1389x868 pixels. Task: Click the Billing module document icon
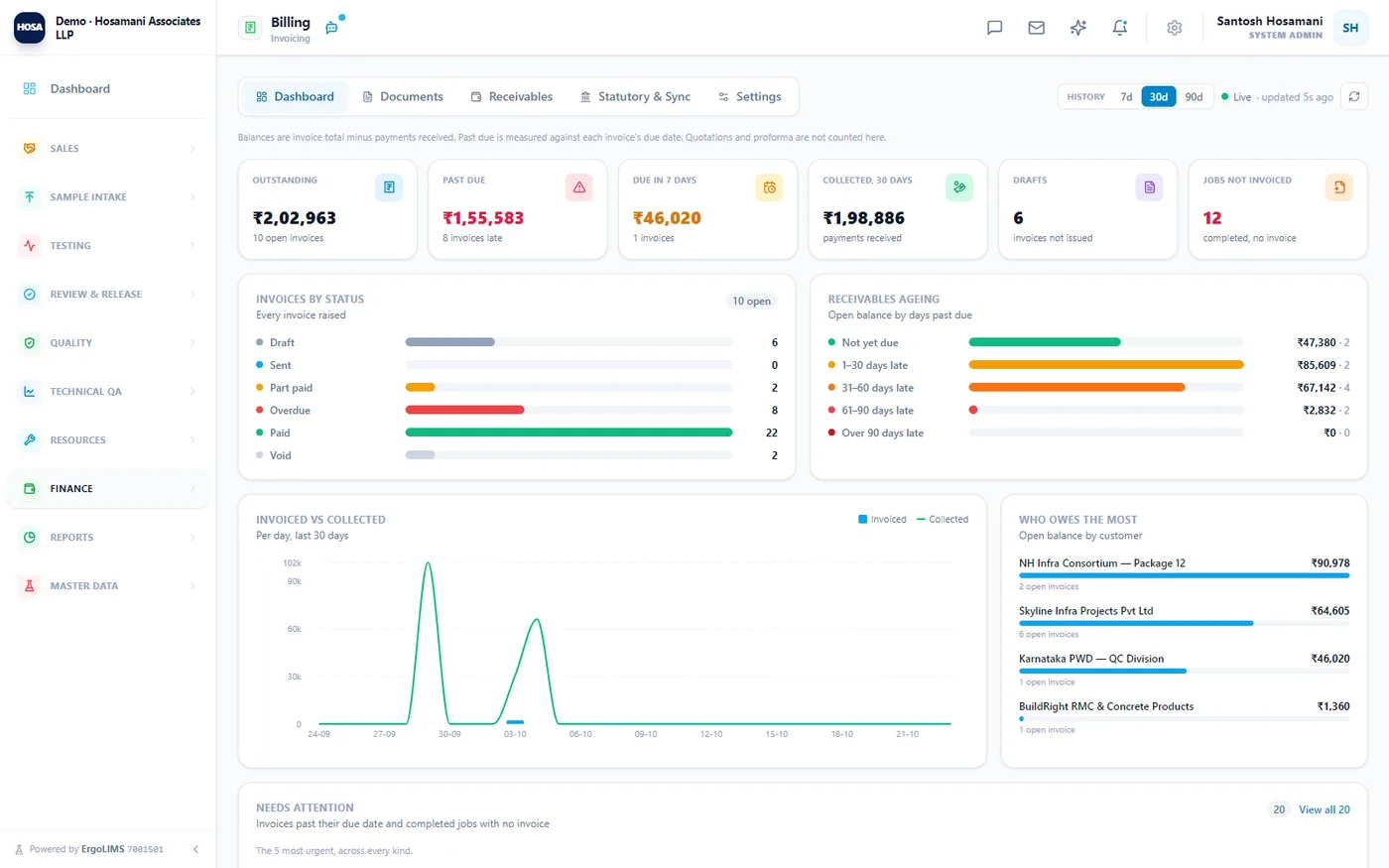pos(250,28)
